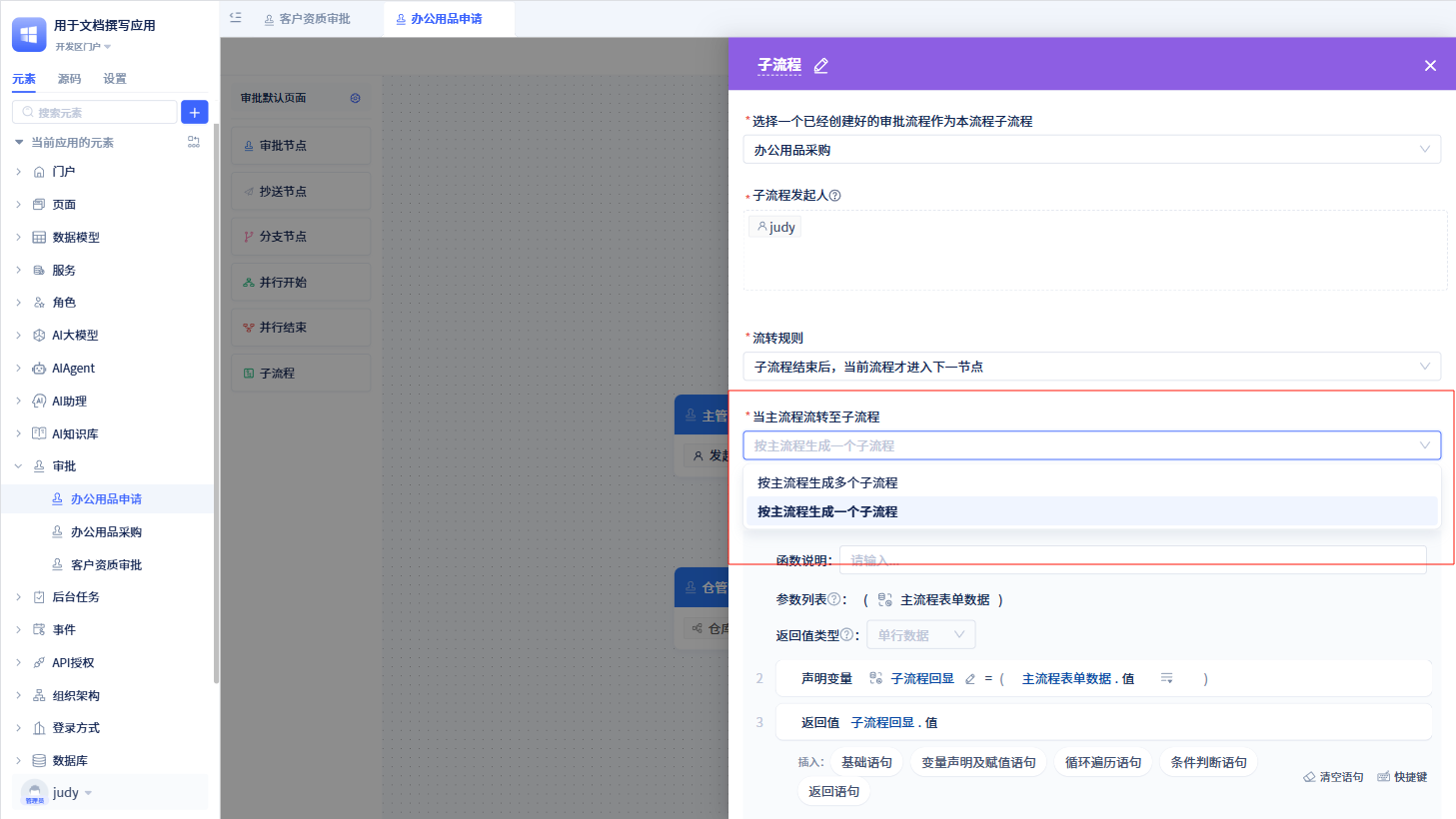Click the 并行开始 node type
1456x819 pixels.
pyautogui.click(x=301, y=283)
